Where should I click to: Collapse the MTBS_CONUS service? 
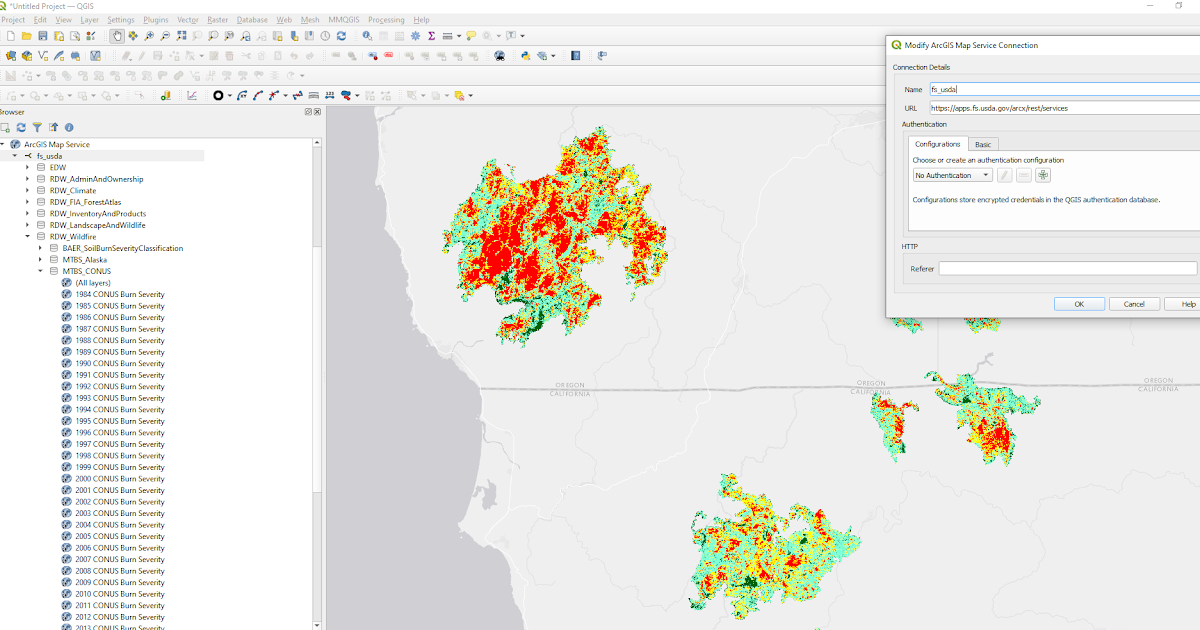click(x=41, y=271)
